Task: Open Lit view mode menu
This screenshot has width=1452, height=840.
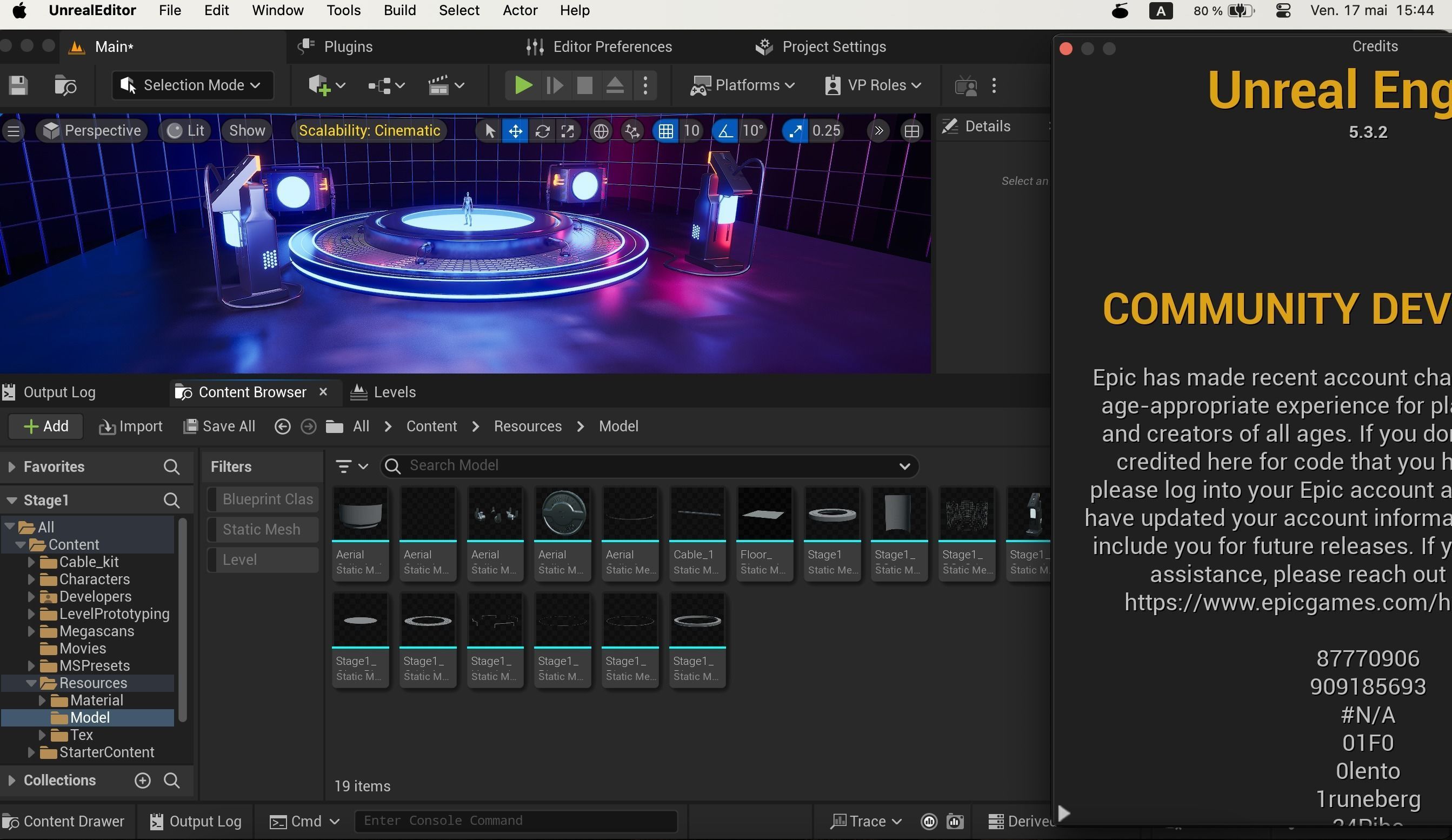Action: click(185, 131)
